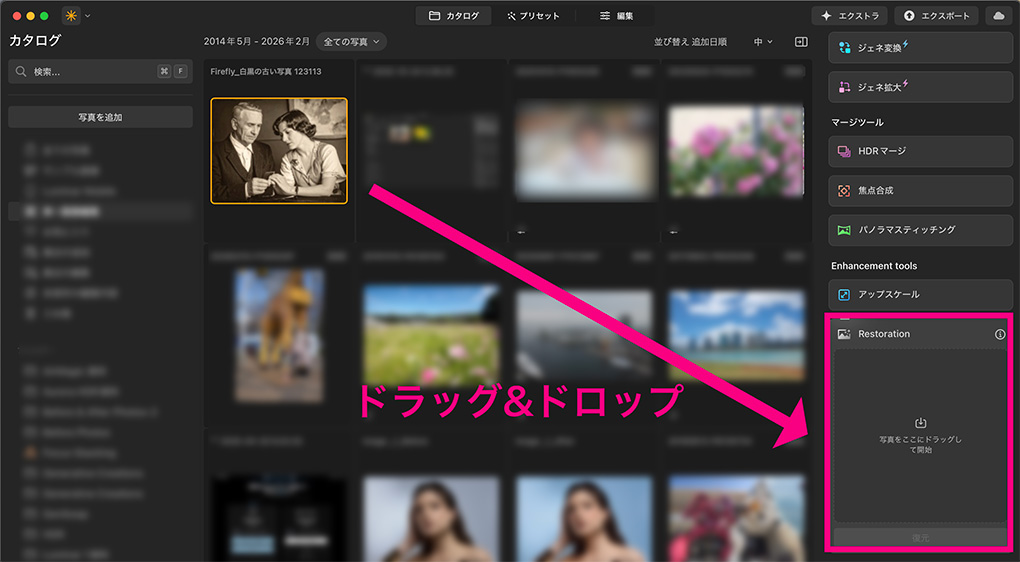Open the エクストラ menu
The height and width of the screenshot is (562, 1020).
pos(850,16)
